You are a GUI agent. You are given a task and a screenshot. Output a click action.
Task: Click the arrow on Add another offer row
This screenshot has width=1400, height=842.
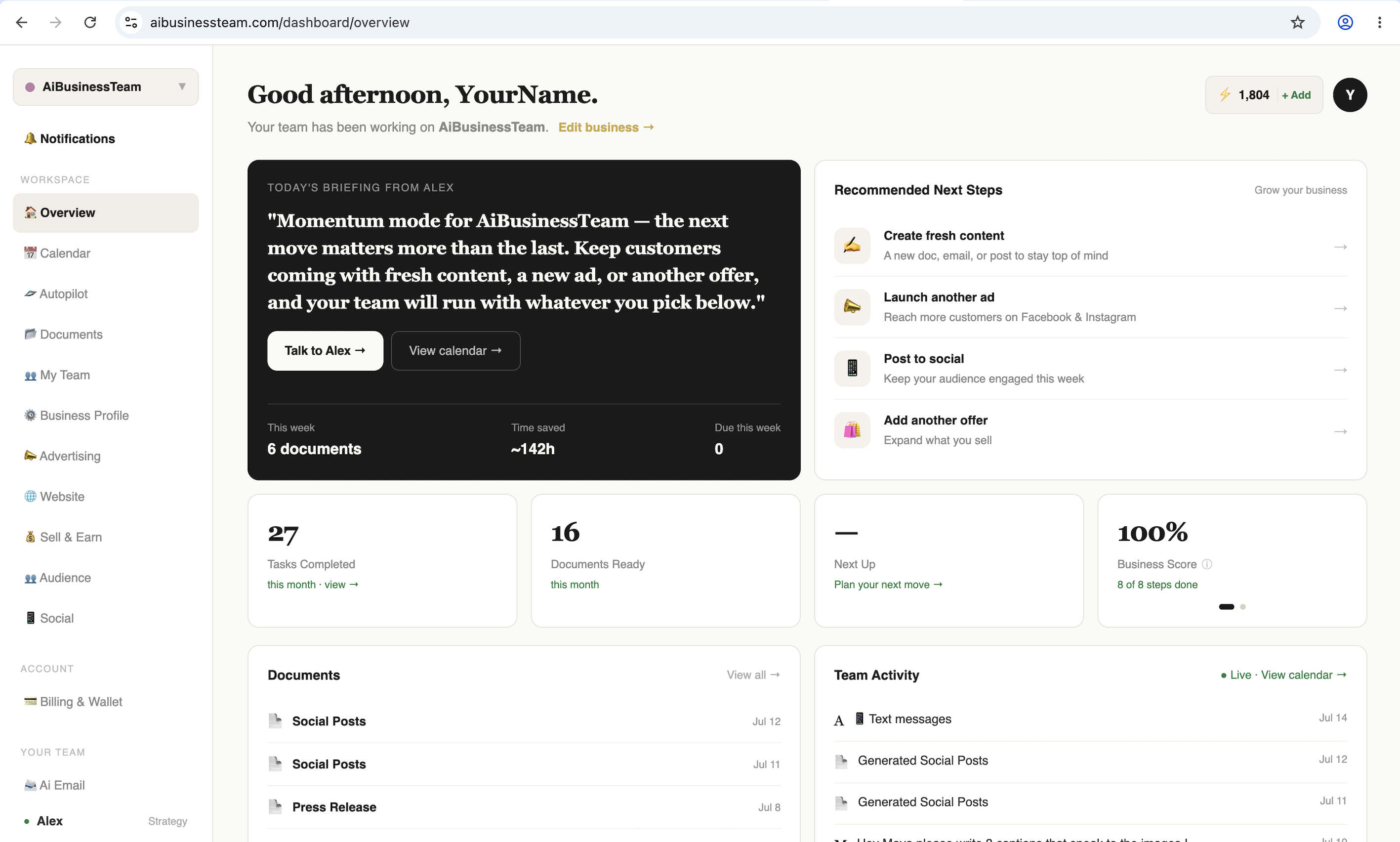(1340, 432)
